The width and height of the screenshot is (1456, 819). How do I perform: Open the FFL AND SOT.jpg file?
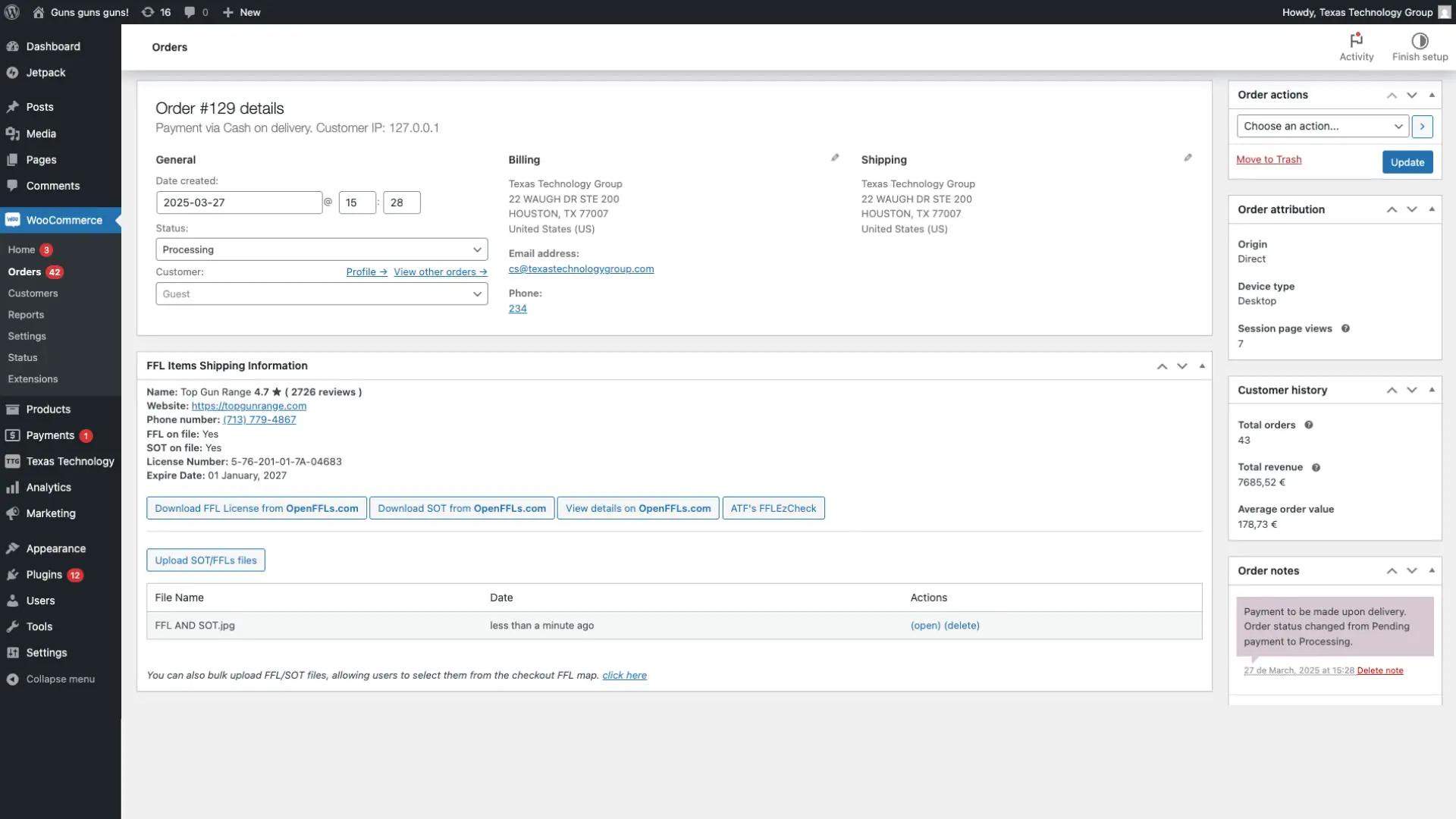[925, 626]
